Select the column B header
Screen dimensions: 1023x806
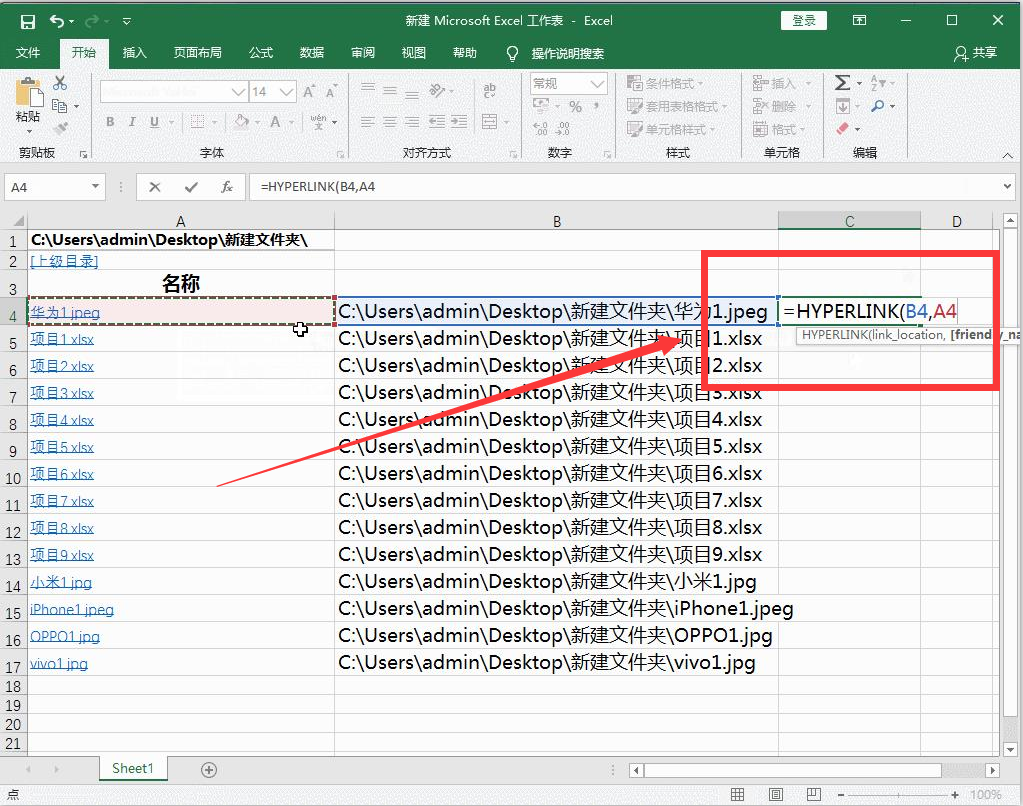tap(557, 221)
